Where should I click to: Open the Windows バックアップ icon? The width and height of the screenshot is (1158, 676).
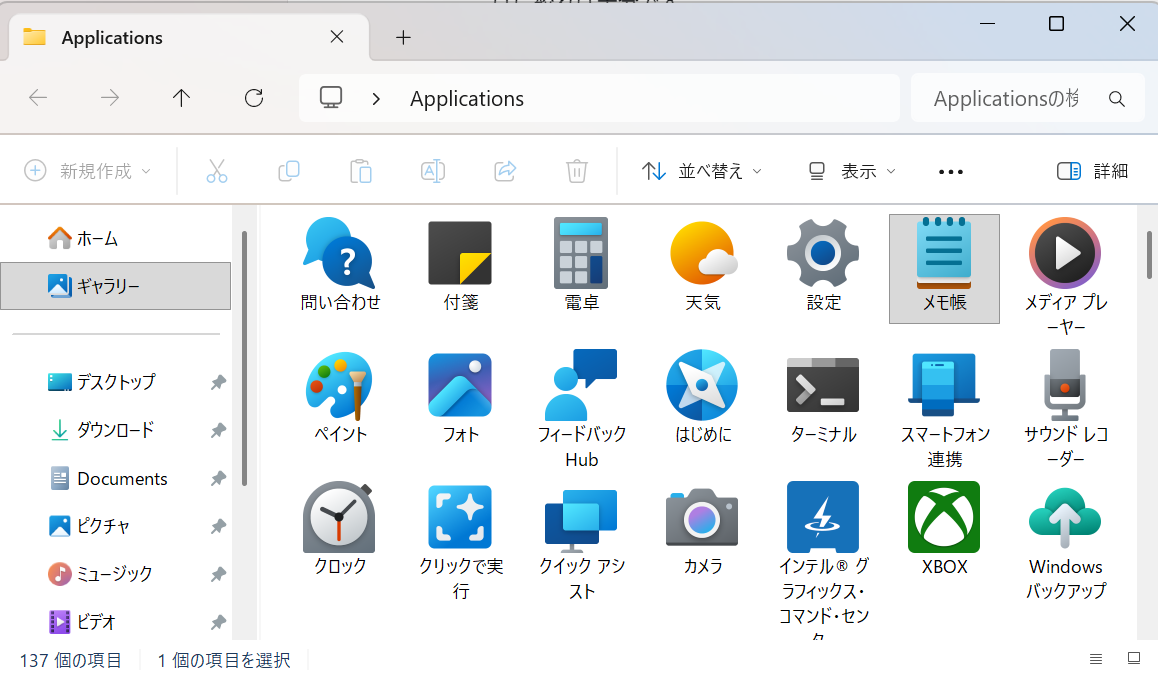(1065, 517)
